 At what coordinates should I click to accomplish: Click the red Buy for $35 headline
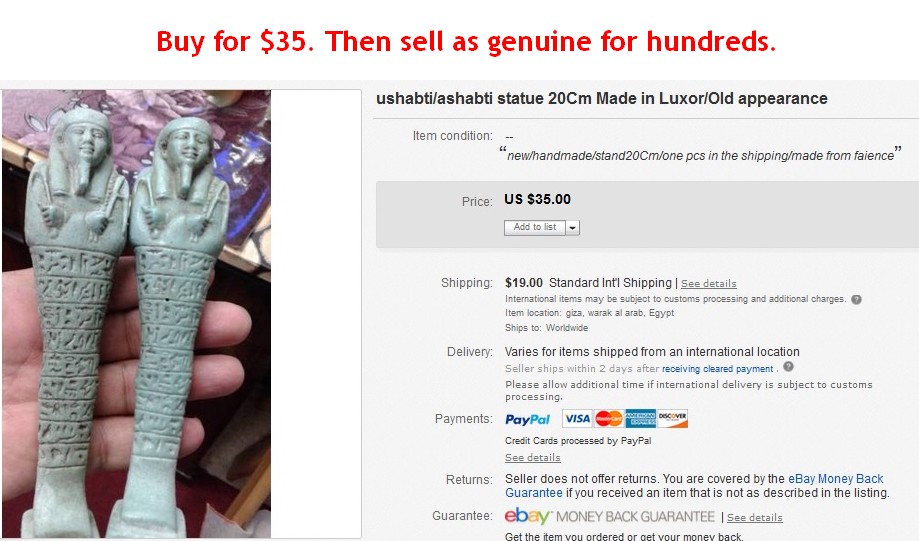click(466, 42)
